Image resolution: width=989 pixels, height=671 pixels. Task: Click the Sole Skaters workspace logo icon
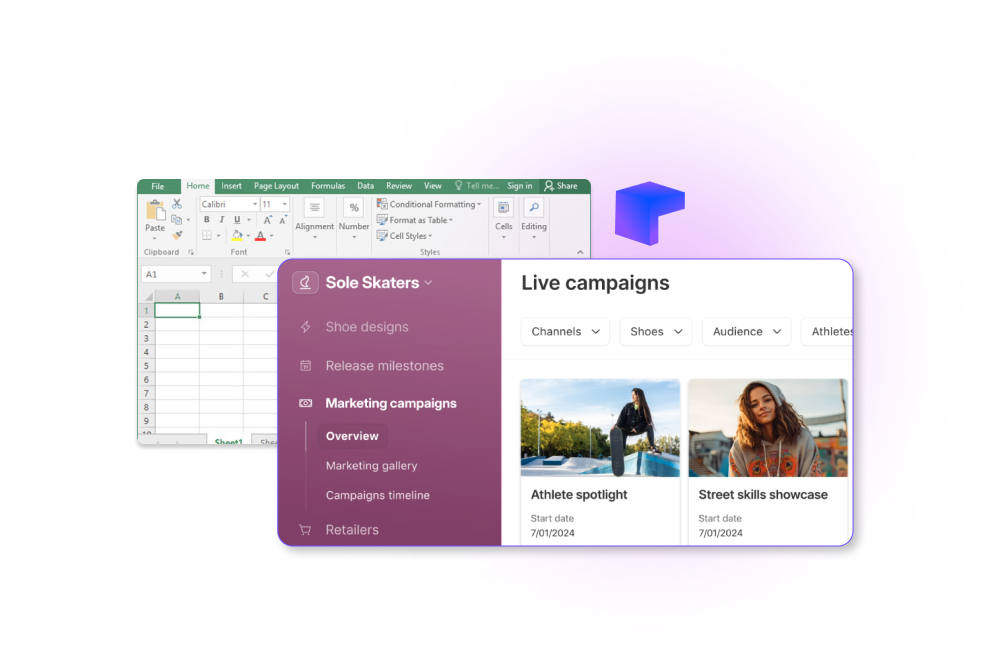pyautogui.click(x=305, y=283)
